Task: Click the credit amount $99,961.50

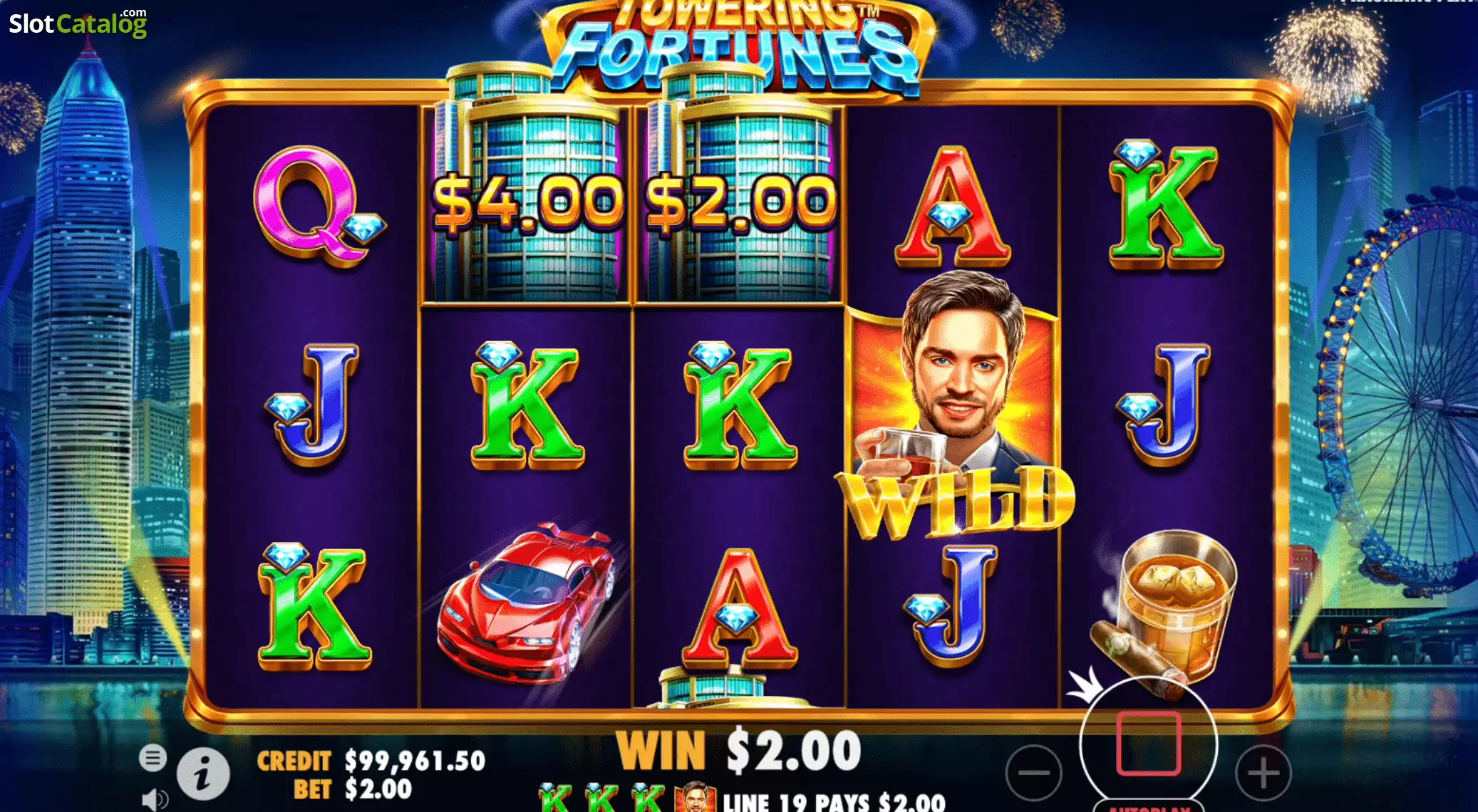Action: 415,761
